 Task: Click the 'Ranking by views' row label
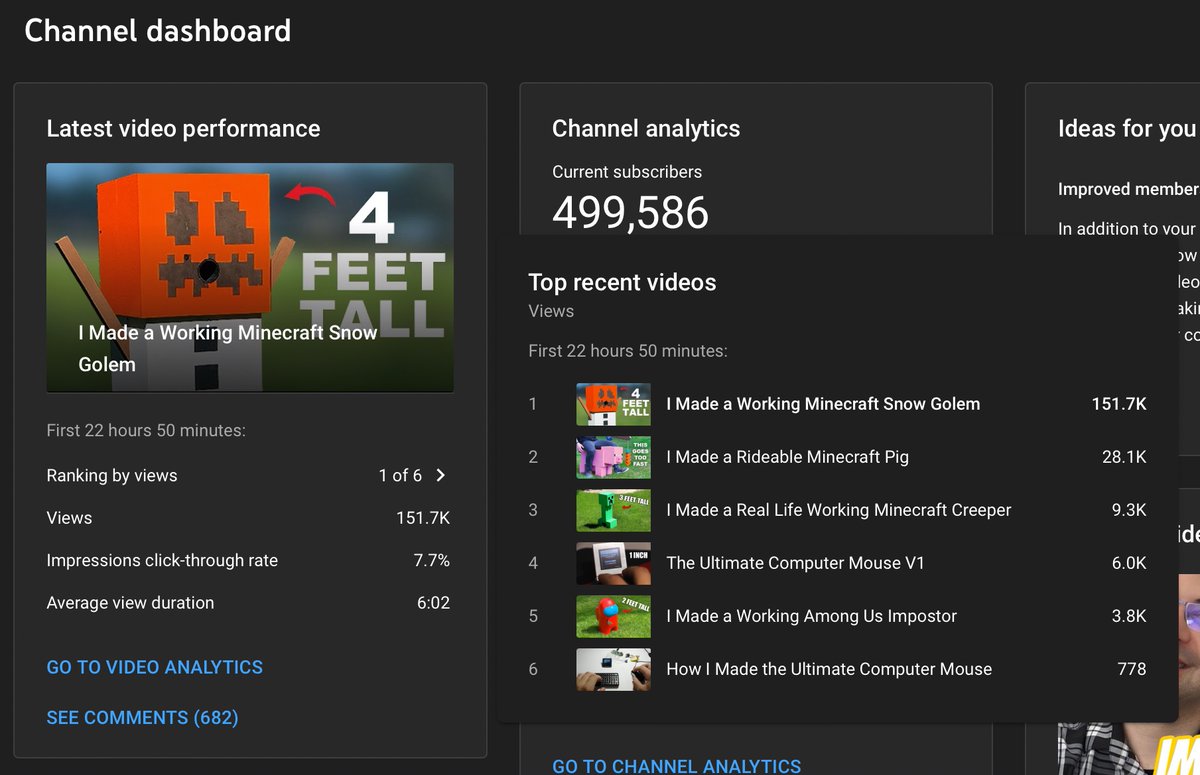tap(112, 476)
